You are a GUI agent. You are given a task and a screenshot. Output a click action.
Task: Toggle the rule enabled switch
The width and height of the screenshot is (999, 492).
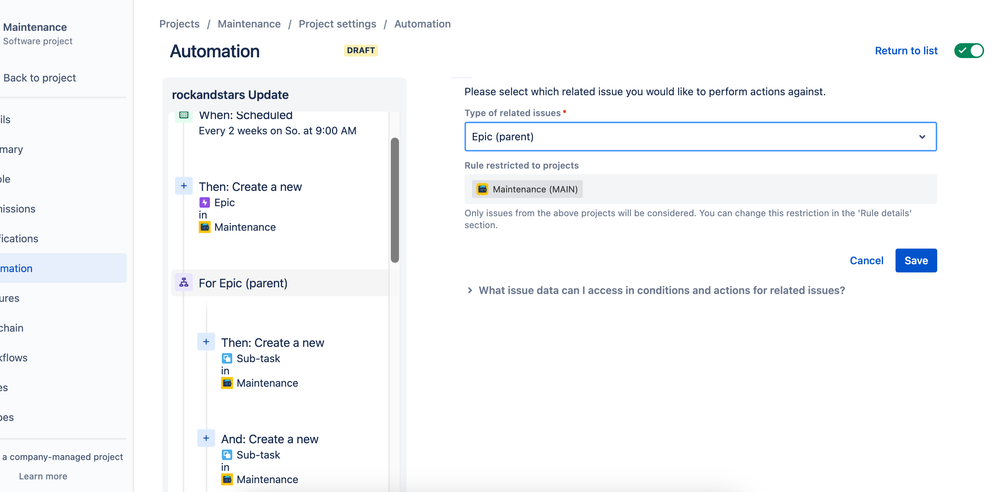968,50
